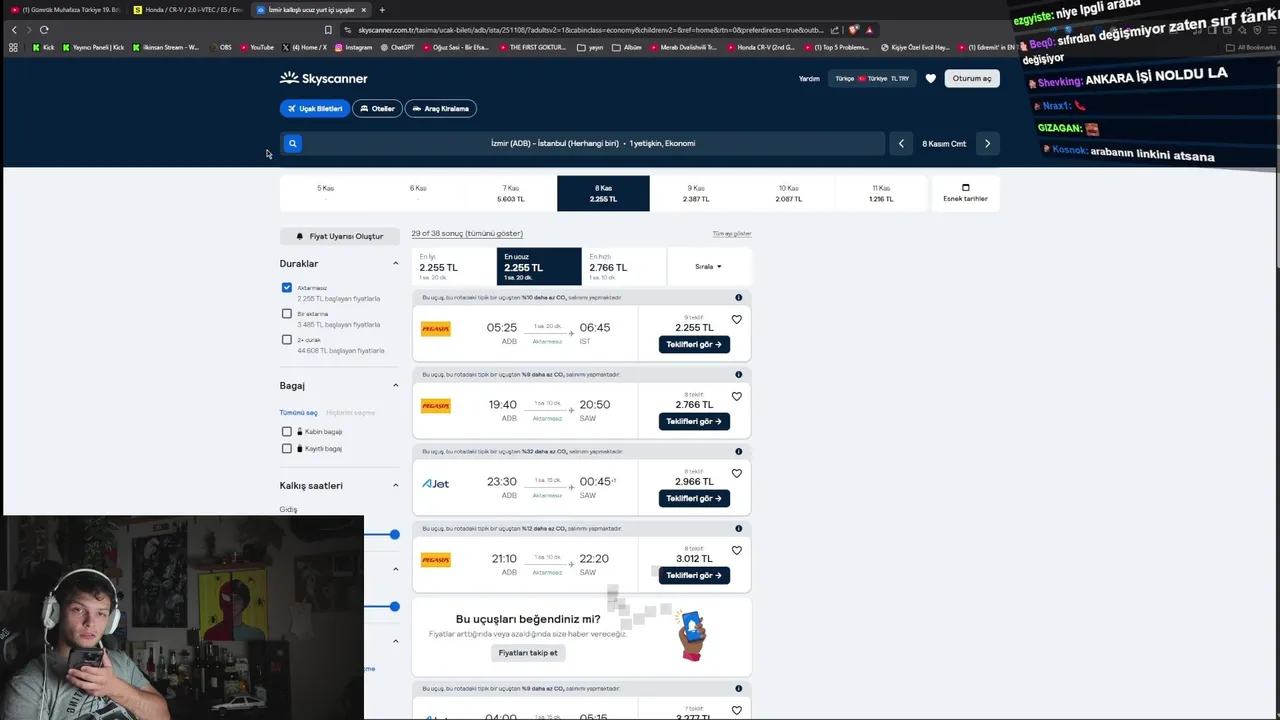The width and height of the screenshot is (1280, 720).
Task: Adjust the Gidiş departure time slider handle
Action: tap(395, 534)
